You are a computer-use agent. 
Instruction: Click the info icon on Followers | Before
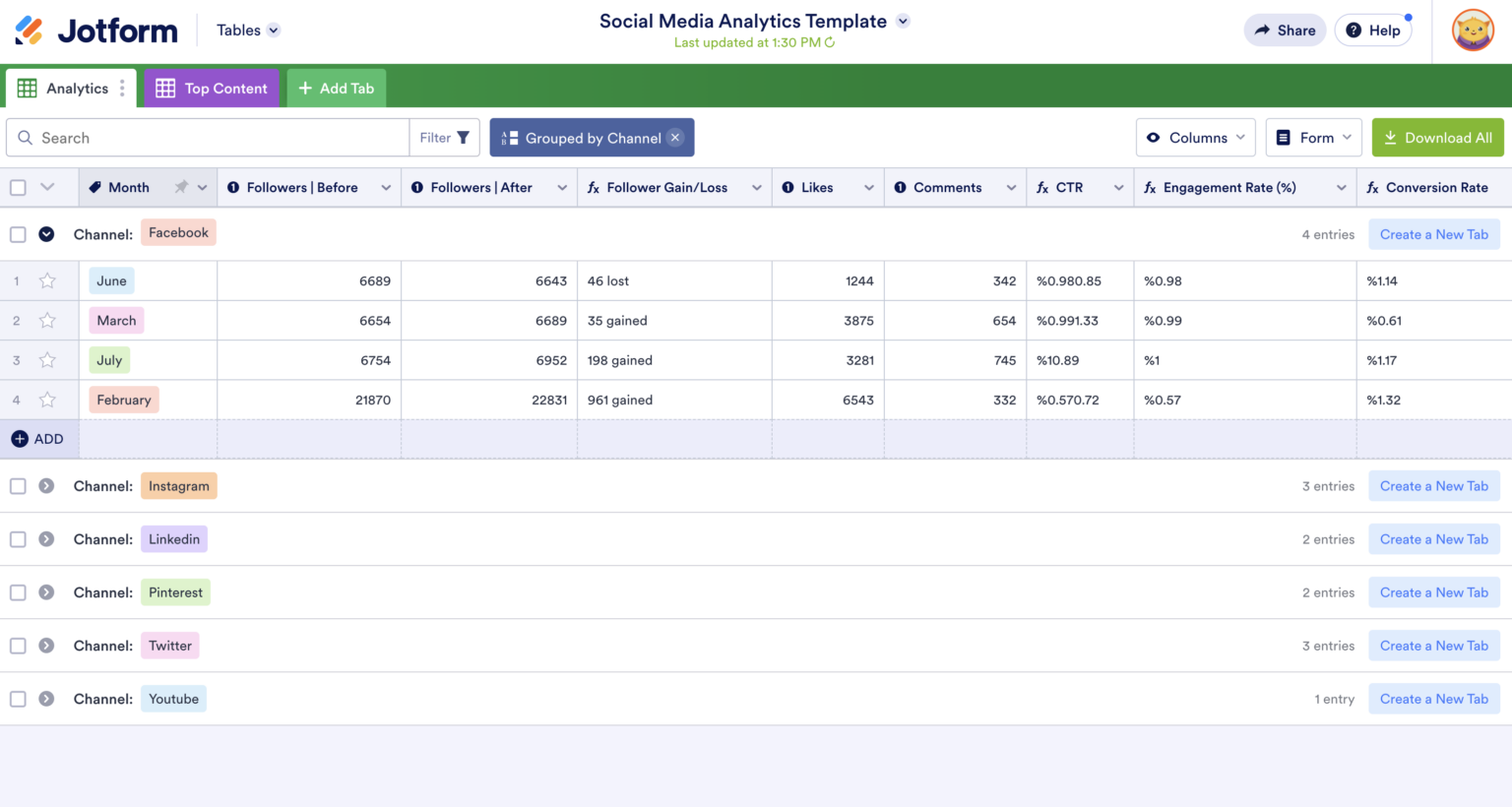pyautogui.click(x=233, y=187)
